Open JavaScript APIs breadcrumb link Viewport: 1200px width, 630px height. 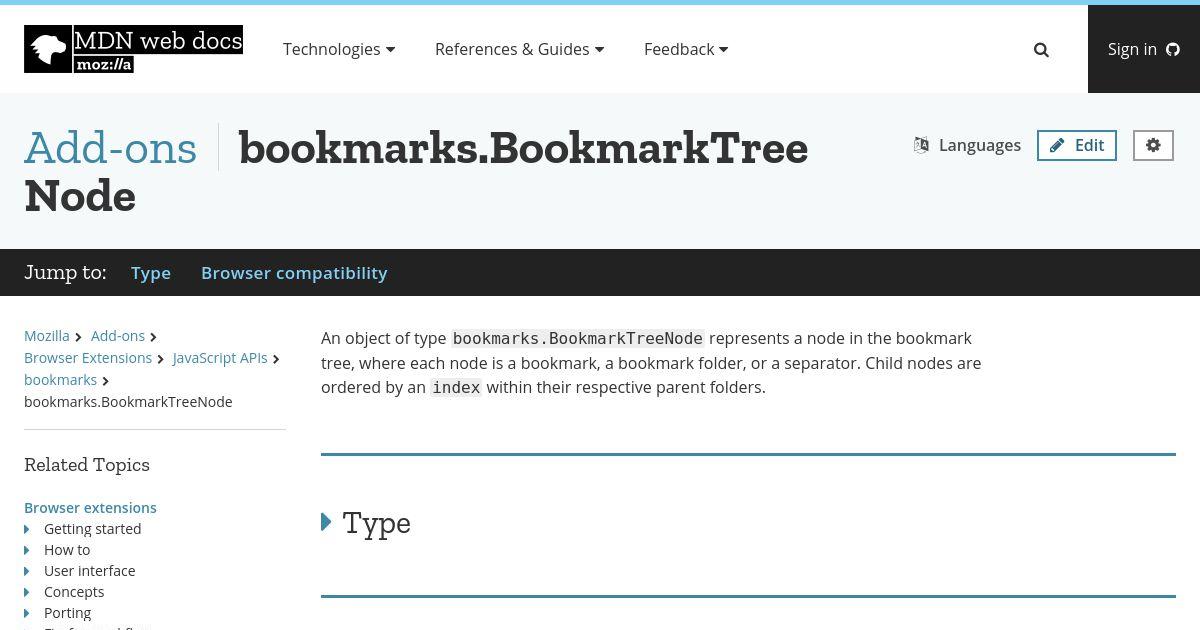220,358
